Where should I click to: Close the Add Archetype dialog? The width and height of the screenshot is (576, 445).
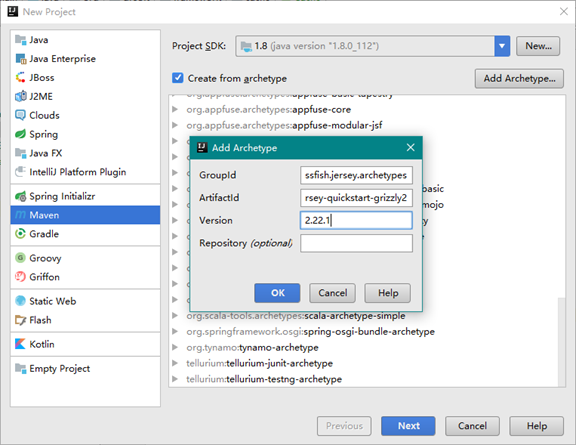(411, 148)
